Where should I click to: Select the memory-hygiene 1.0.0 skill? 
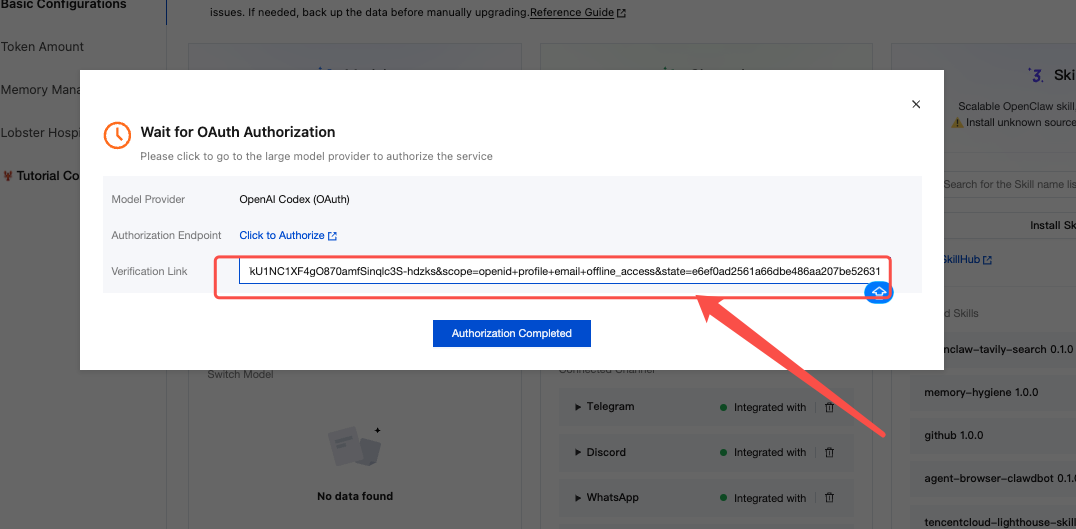point(967,393)
